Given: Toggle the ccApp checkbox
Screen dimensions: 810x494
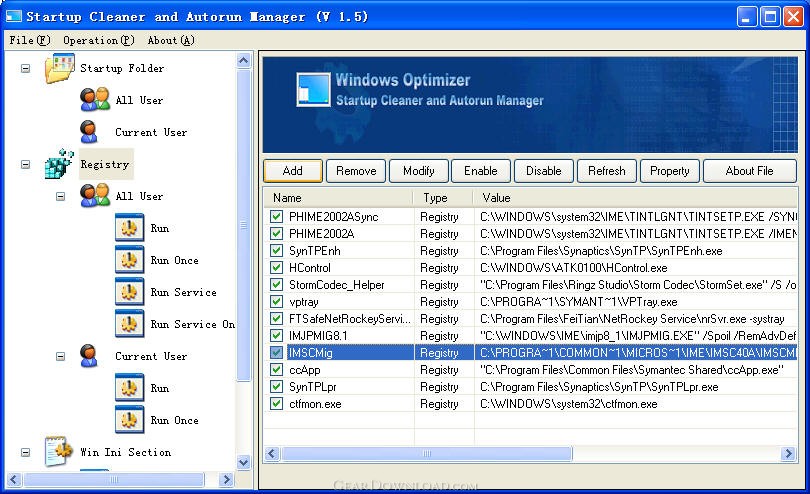Looking at the screenshot, I should tap(276, 370).
